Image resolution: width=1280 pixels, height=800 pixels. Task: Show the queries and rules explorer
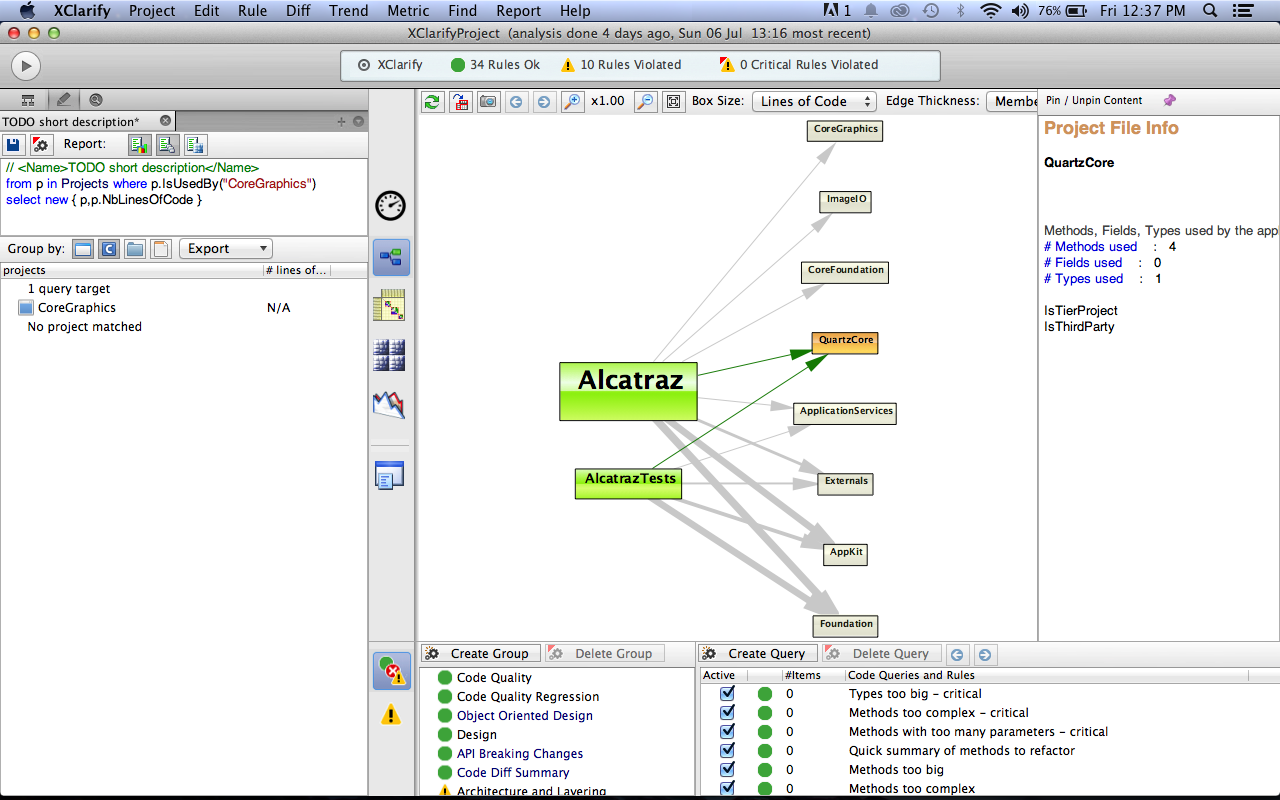point(391,671)
